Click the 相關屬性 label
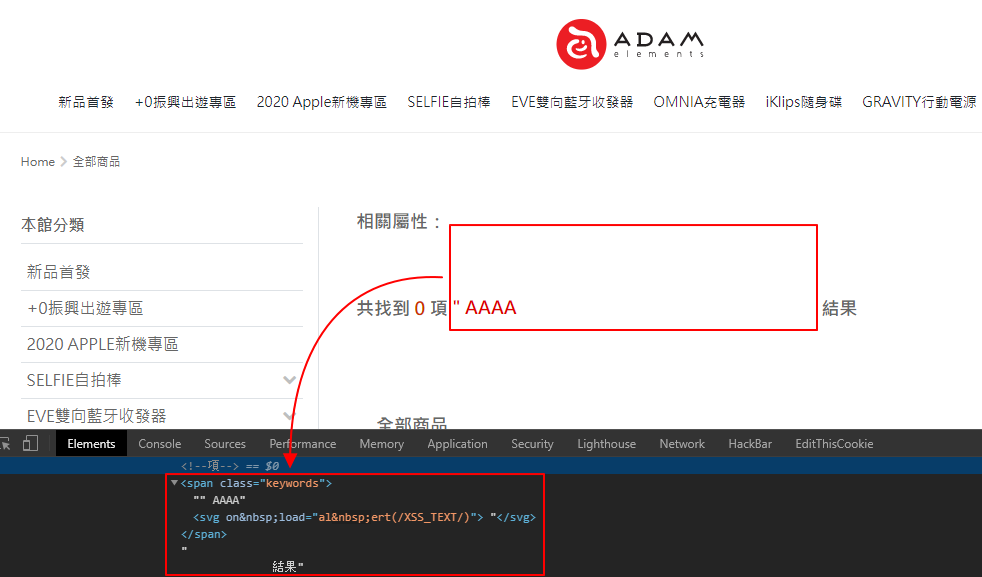 [399, 222]
